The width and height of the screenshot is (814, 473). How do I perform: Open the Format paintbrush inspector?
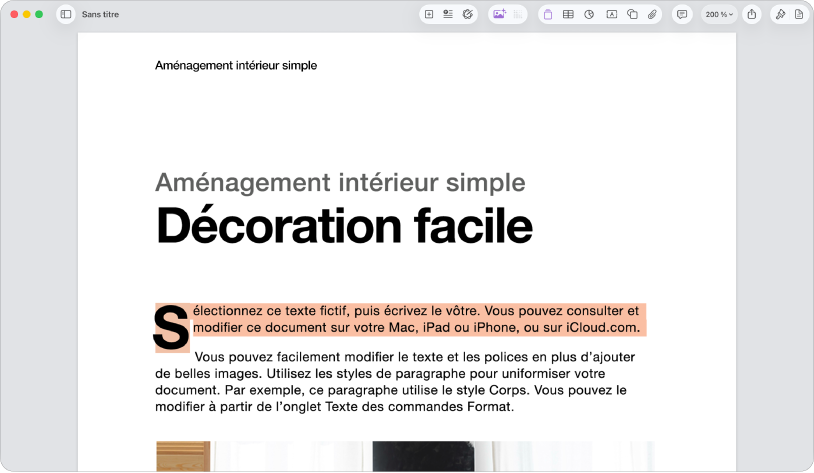(780, 15)
